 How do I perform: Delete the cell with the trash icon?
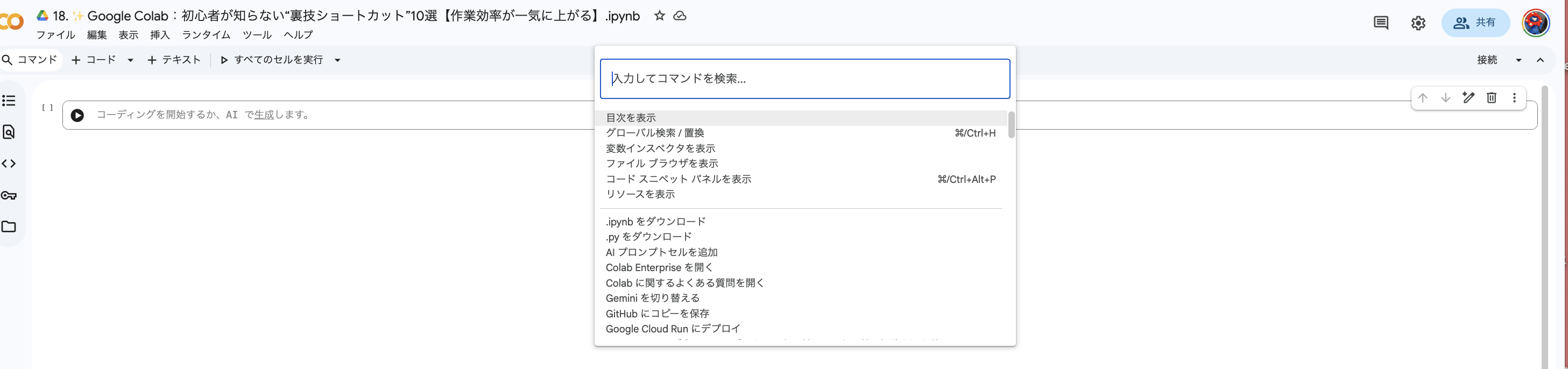[1491, 97]
